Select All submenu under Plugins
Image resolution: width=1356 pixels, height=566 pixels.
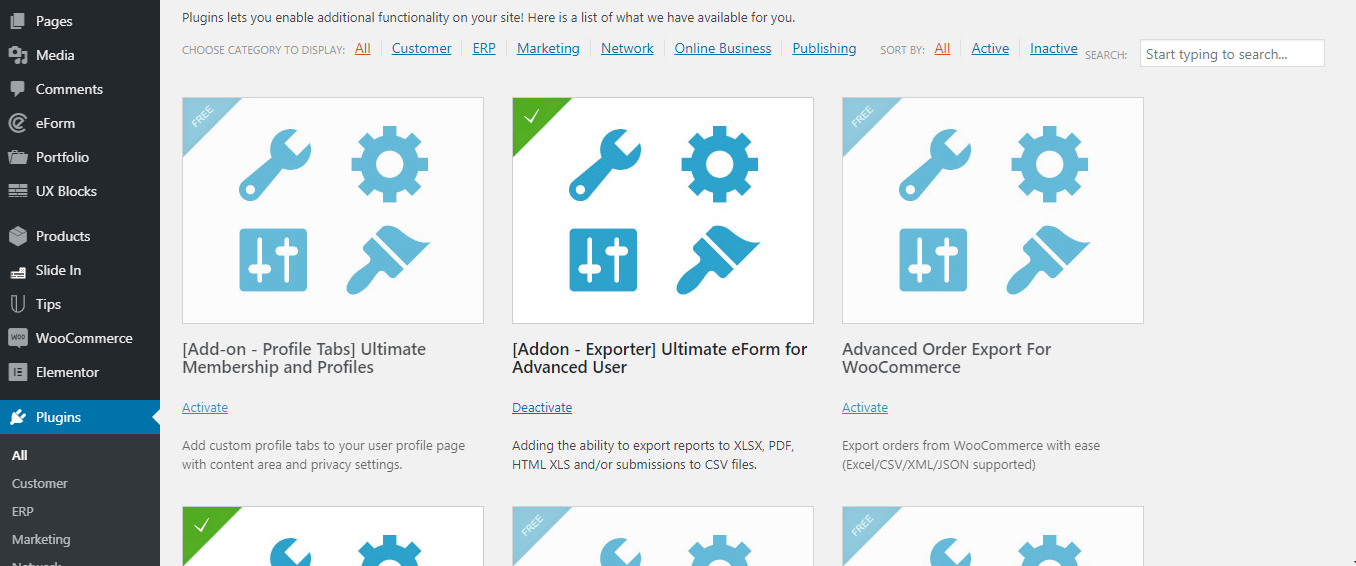pyautogui.click(x=20, y=455)
